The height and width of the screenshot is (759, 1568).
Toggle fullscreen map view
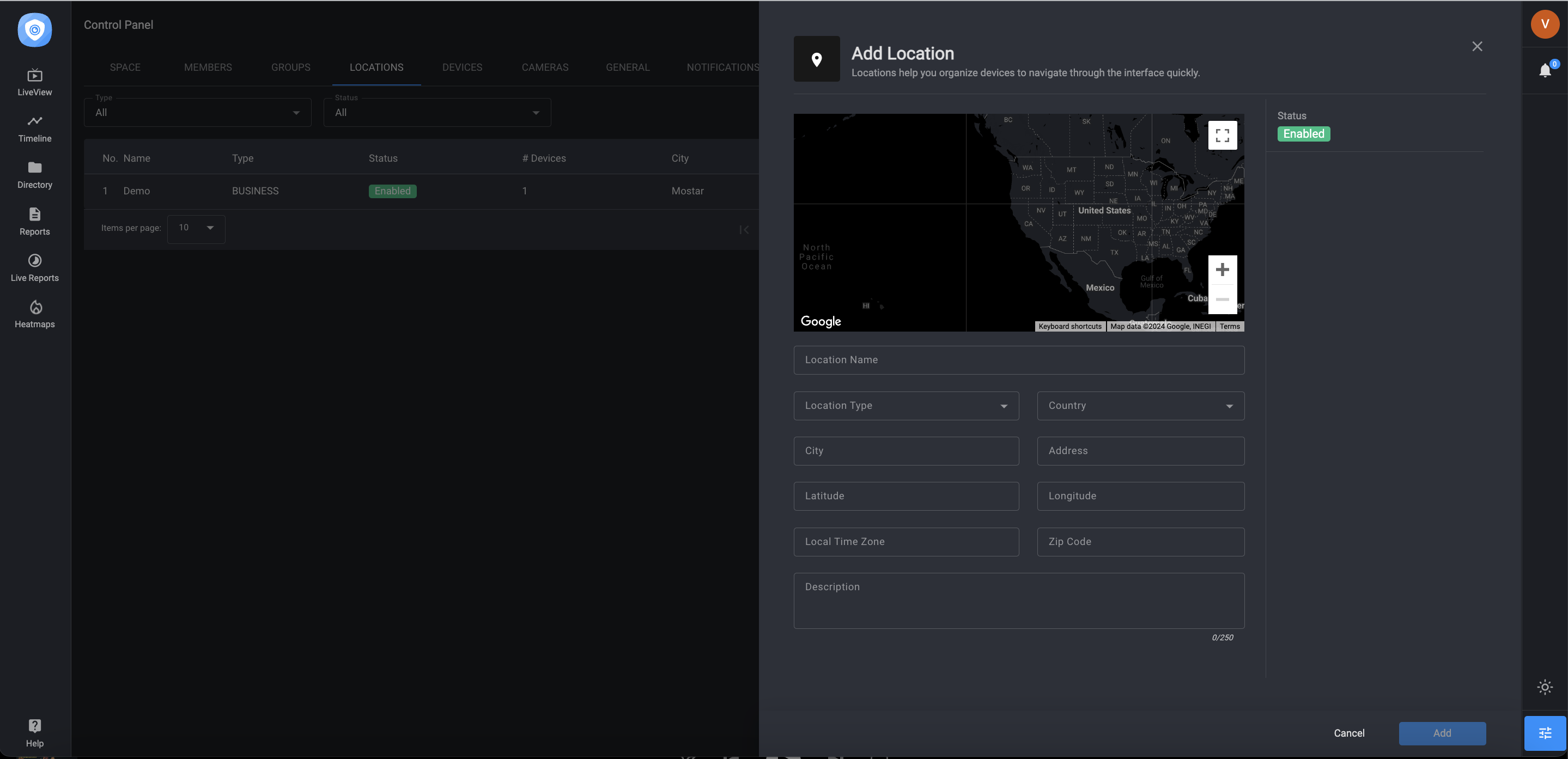click(x=1222, y=135)
